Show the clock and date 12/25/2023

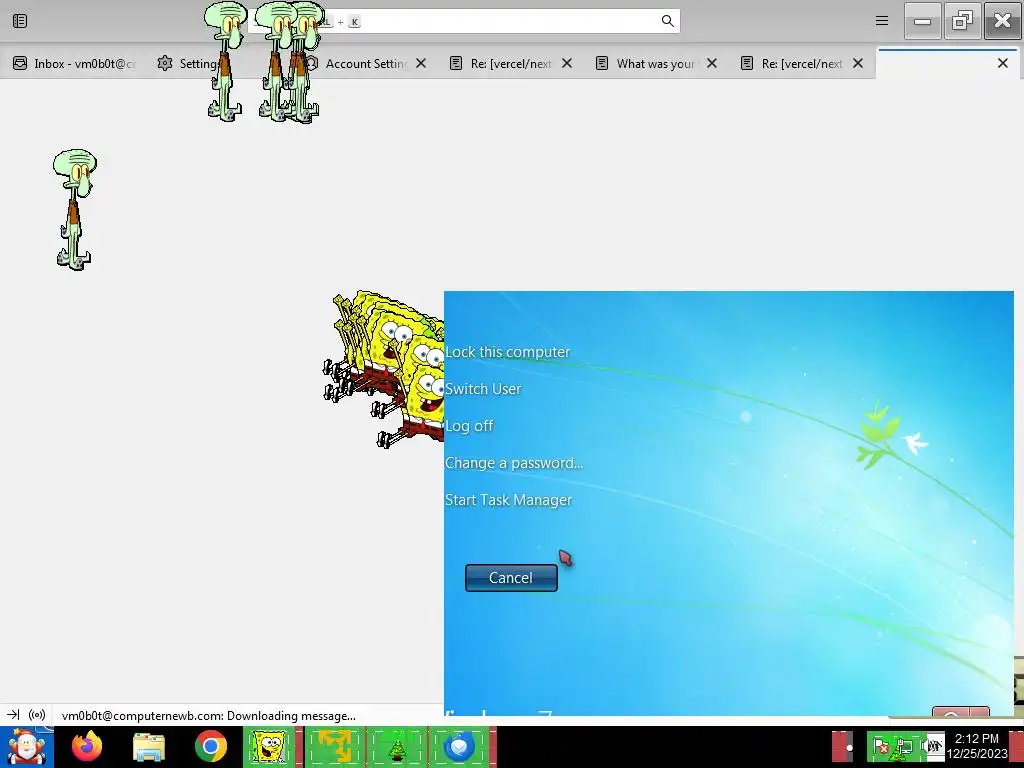point(977,746)
